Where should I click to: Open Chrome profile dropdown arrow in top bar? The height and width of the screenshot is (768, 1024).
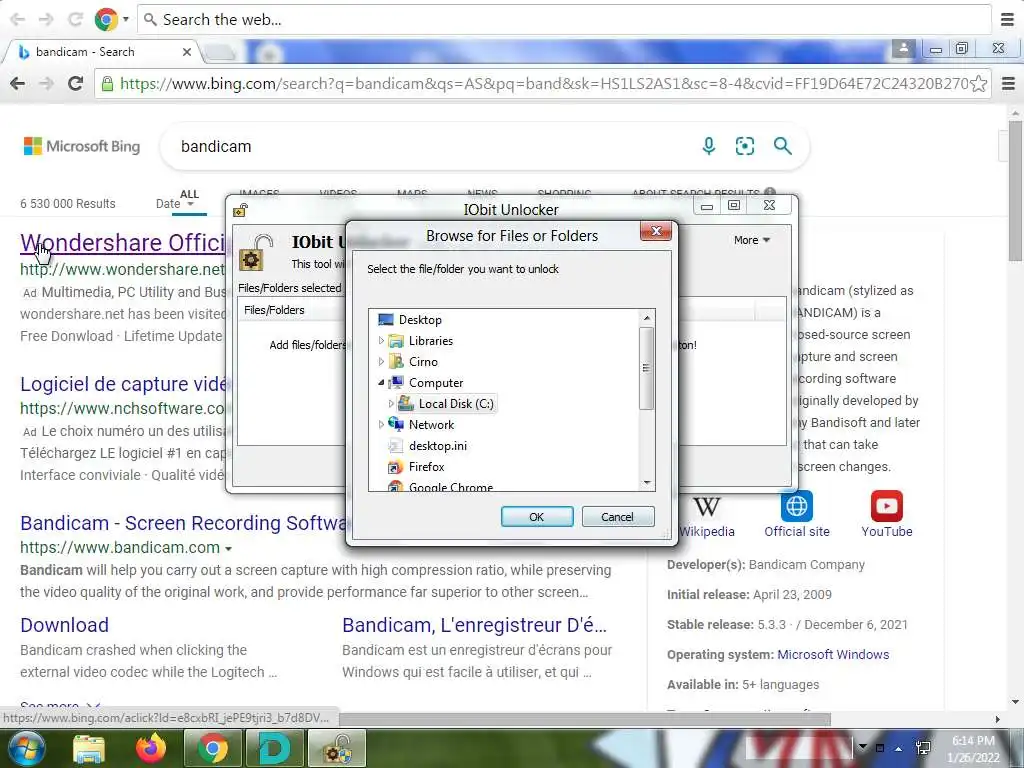[126, 20]
